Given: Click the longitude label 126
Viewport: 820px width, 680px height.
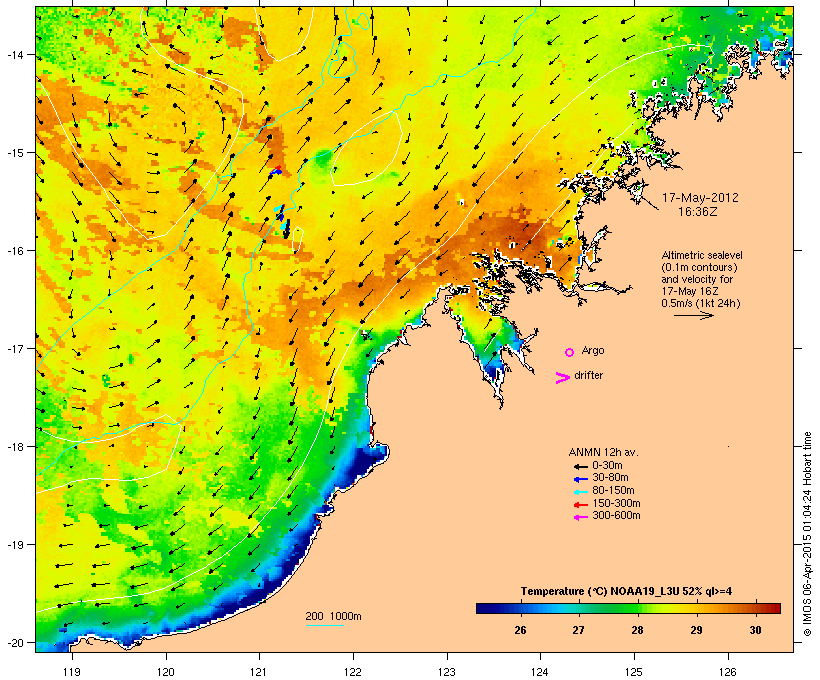Looking at the screenshot, I should coord(727,672).
